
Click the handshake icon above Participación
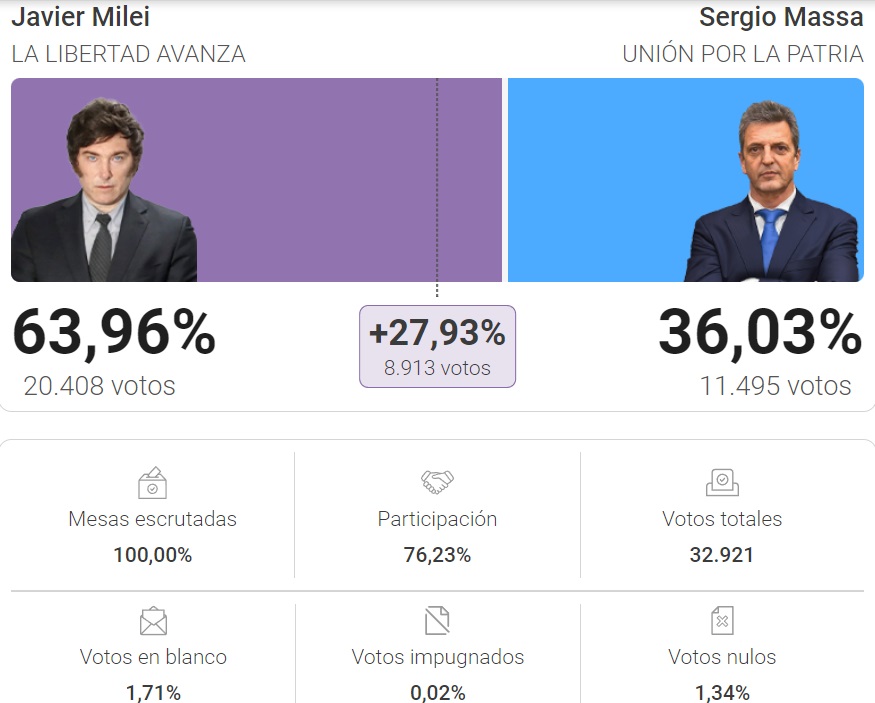pyautogui.click(x=437, y=482)
